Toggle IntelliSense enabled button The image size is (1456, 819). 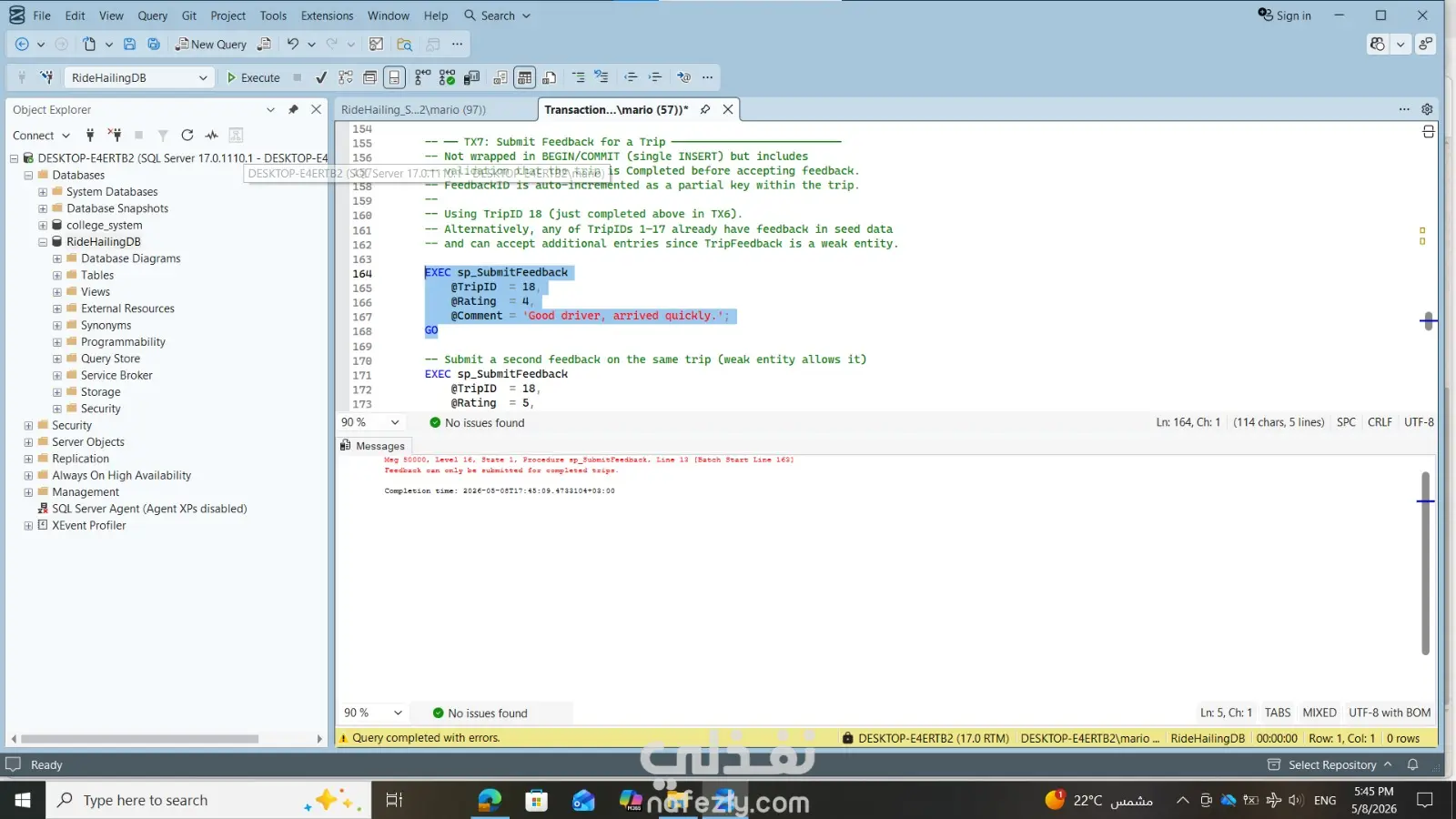(394, 77)
